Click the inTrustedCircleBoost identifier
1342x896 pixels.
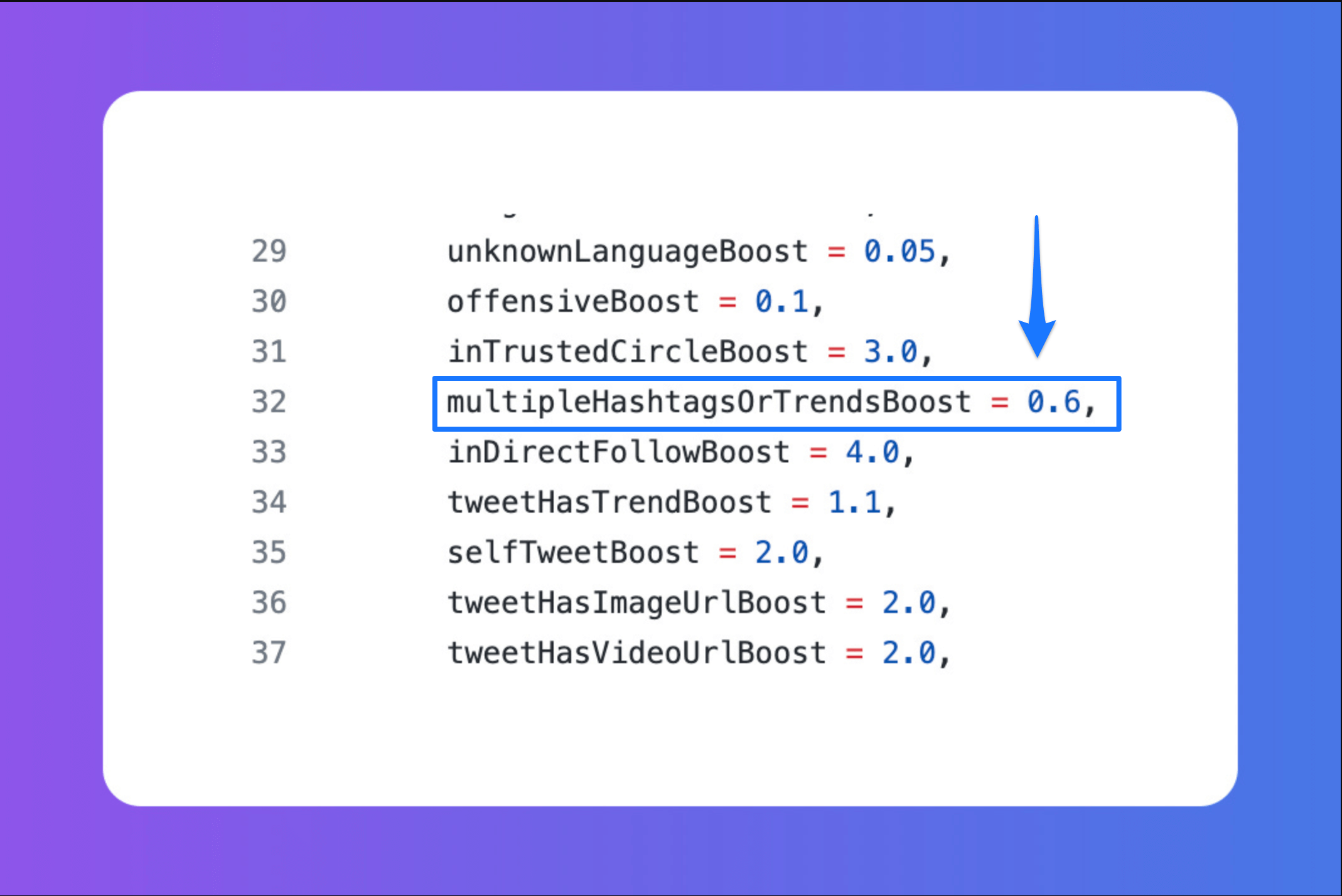[x=627, y=352]
